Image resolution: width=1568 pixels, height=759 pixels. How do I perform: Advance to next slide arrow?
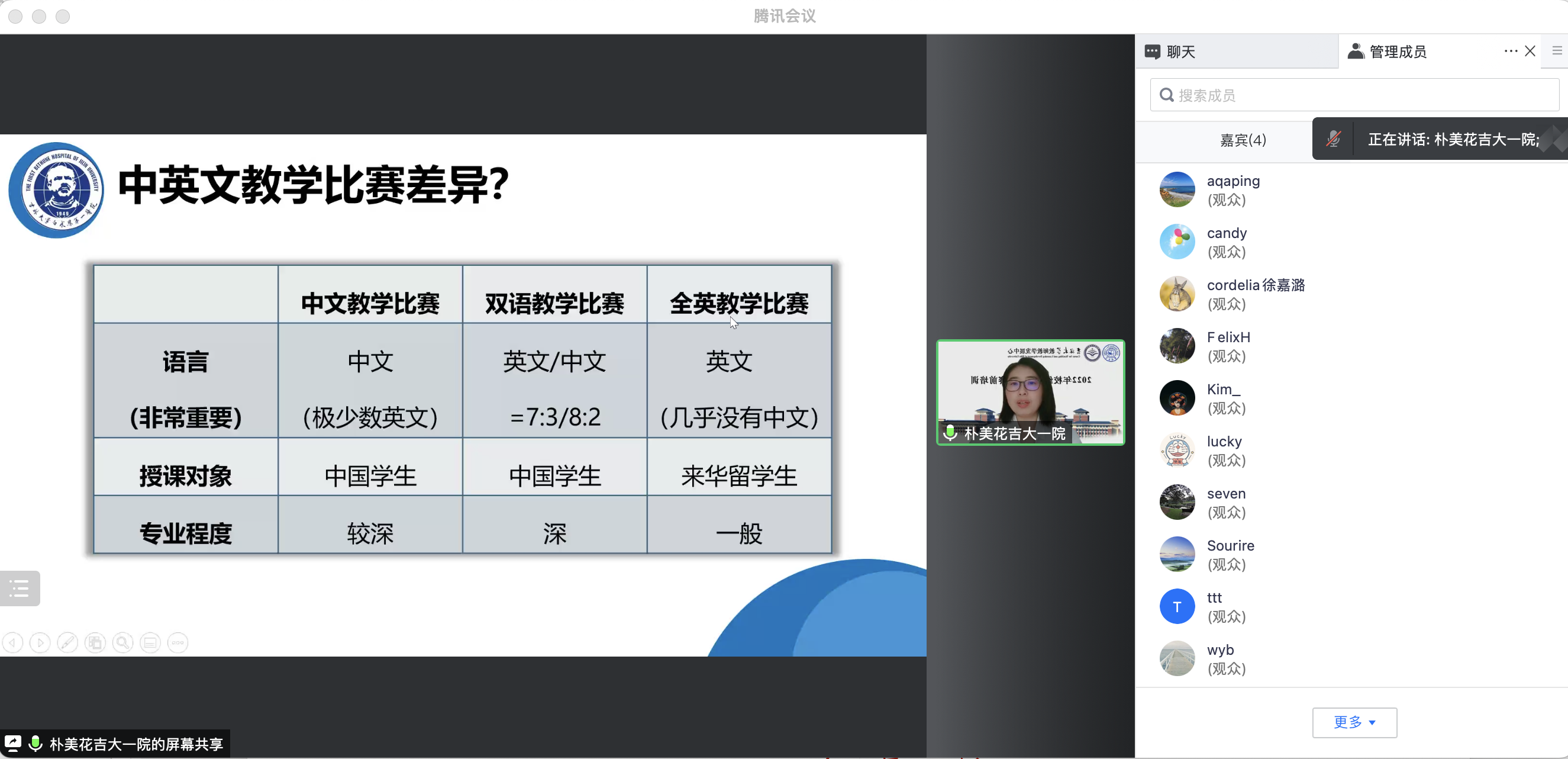[40, 642]
